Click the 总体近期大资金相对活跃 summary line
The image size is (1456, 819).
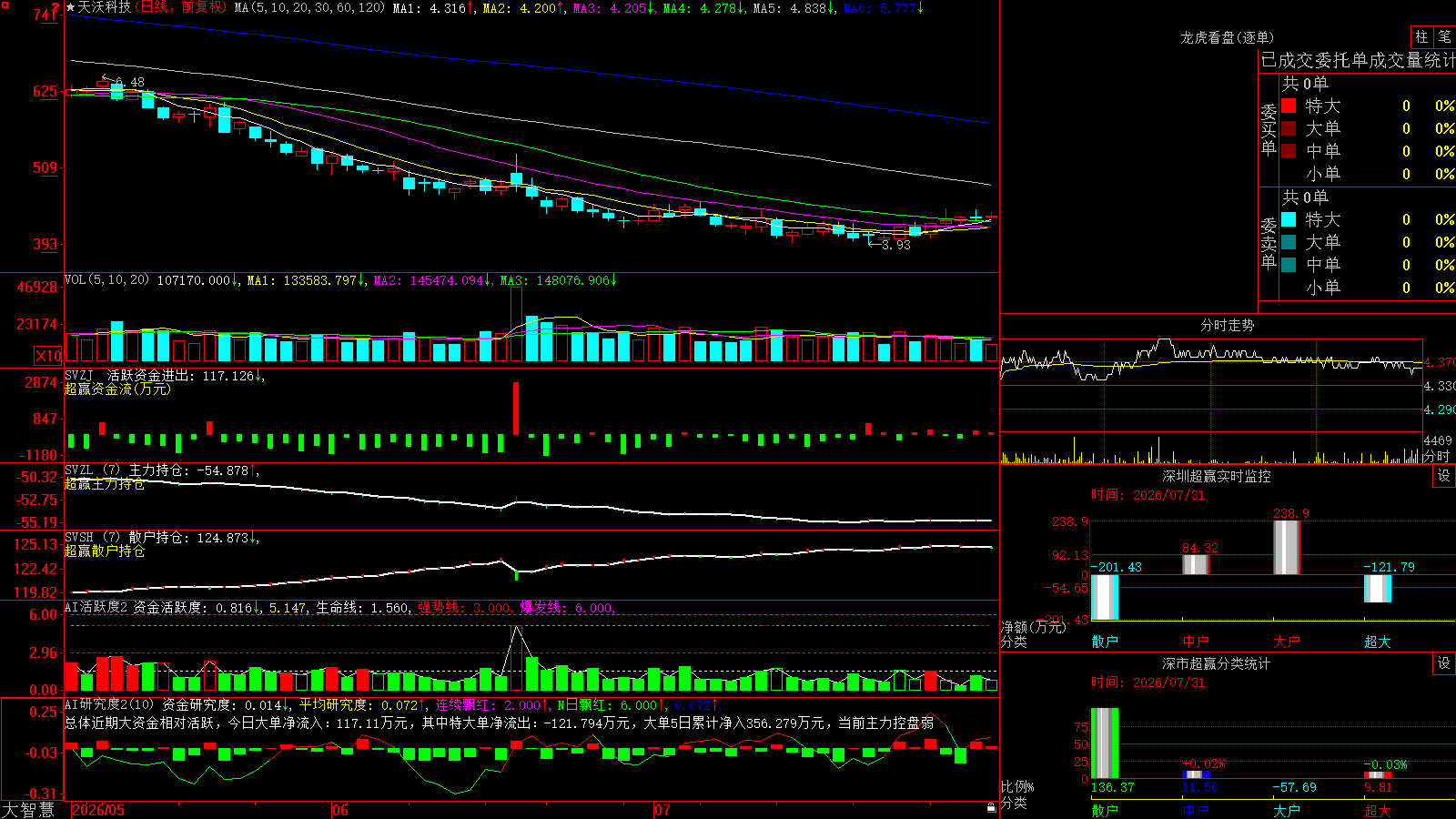pyautogui.click(x=499, y=723)
